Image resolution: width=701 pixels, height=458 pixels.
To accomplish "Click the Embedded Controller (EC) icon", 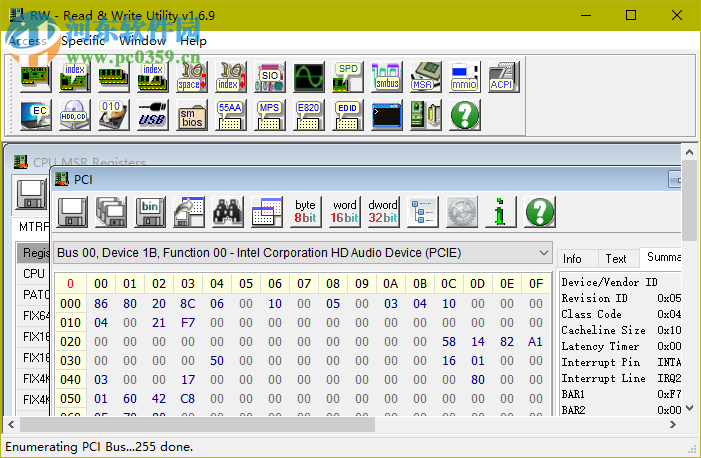I will [36, 115].
